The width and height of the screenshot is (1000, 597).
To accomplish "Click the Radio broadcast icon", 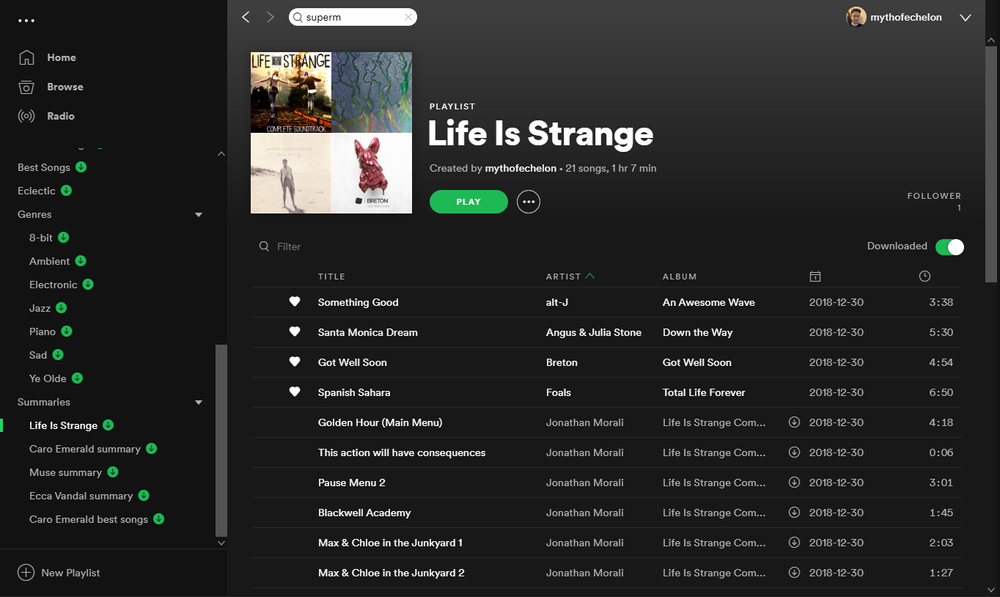I will pos(26,116).
